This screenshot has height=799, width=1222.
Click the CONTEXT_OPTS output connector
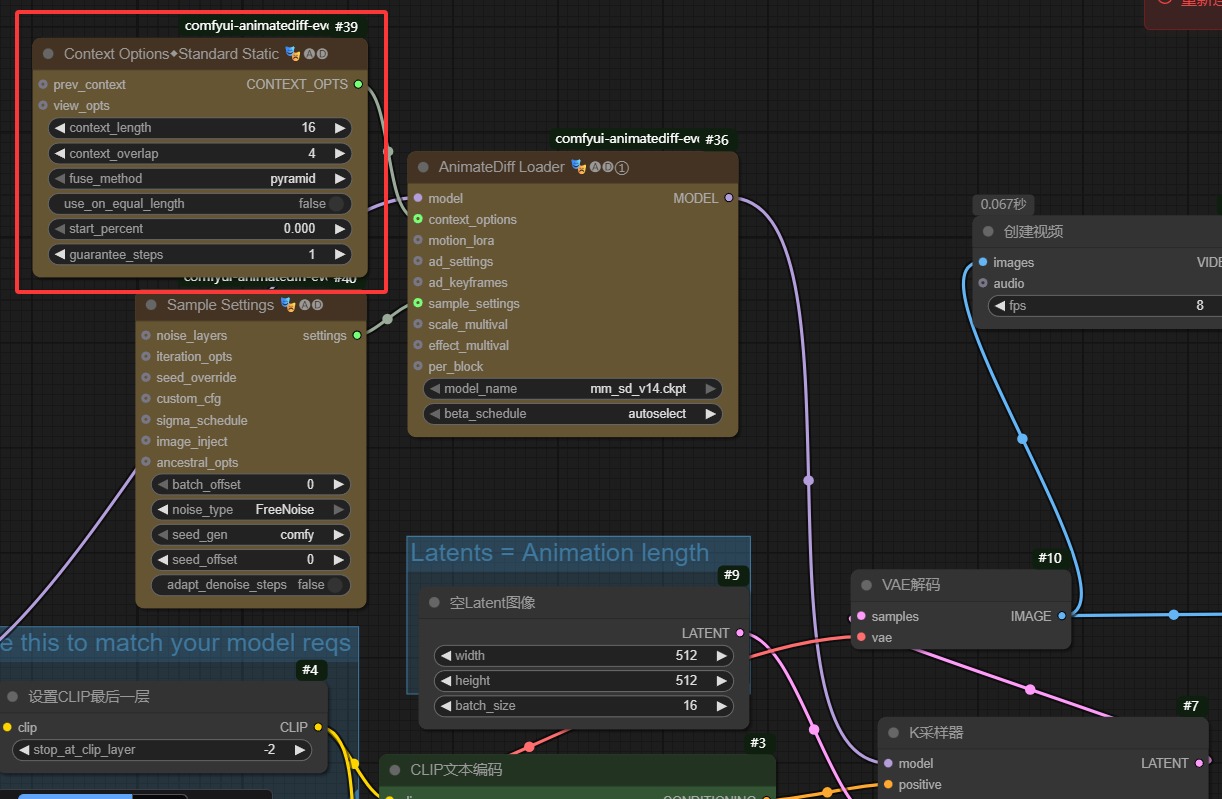pos(358,85)
